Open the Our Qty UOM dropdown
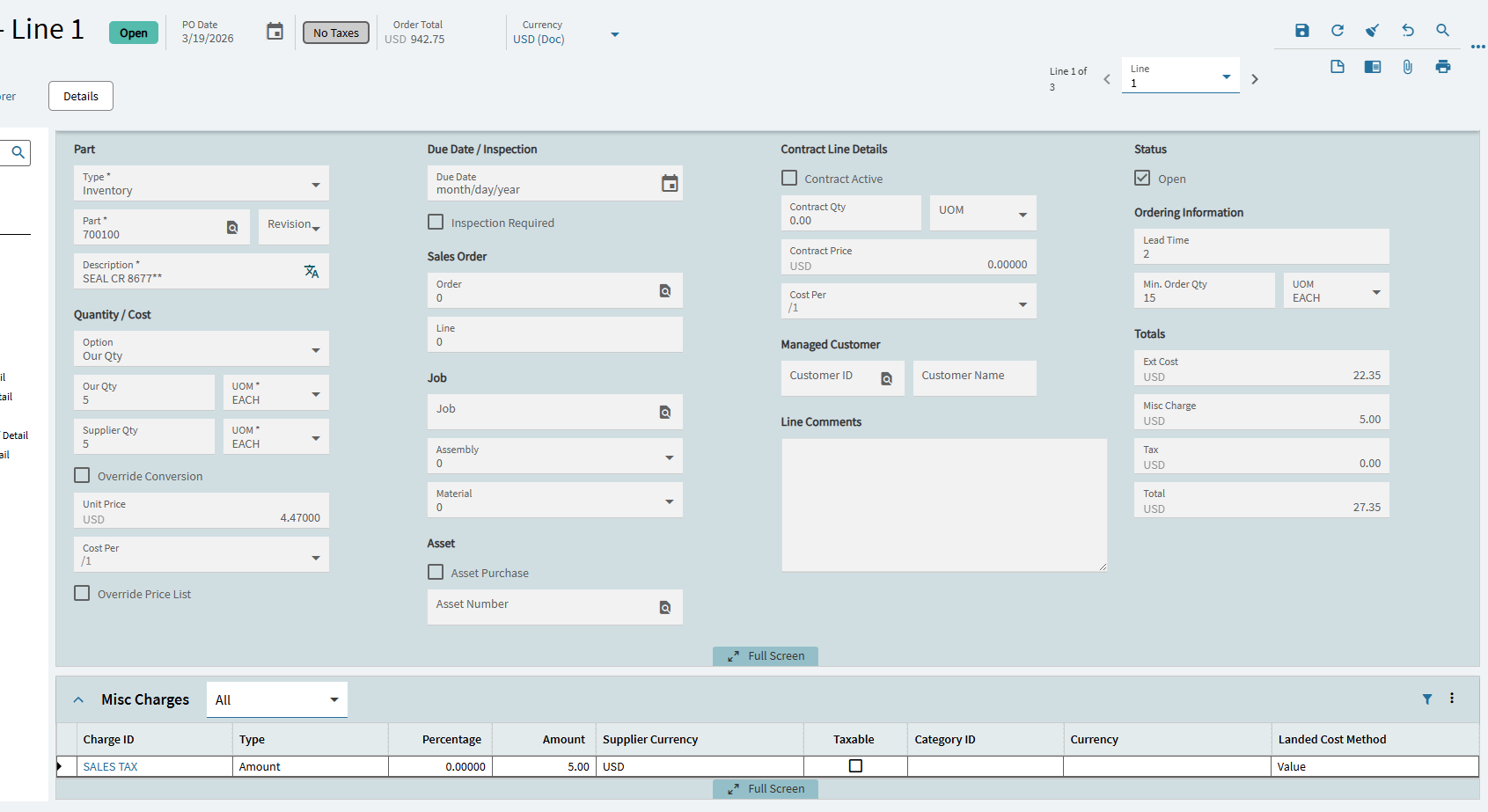Viewport: 1488px width, 812px height. [316, 394]
